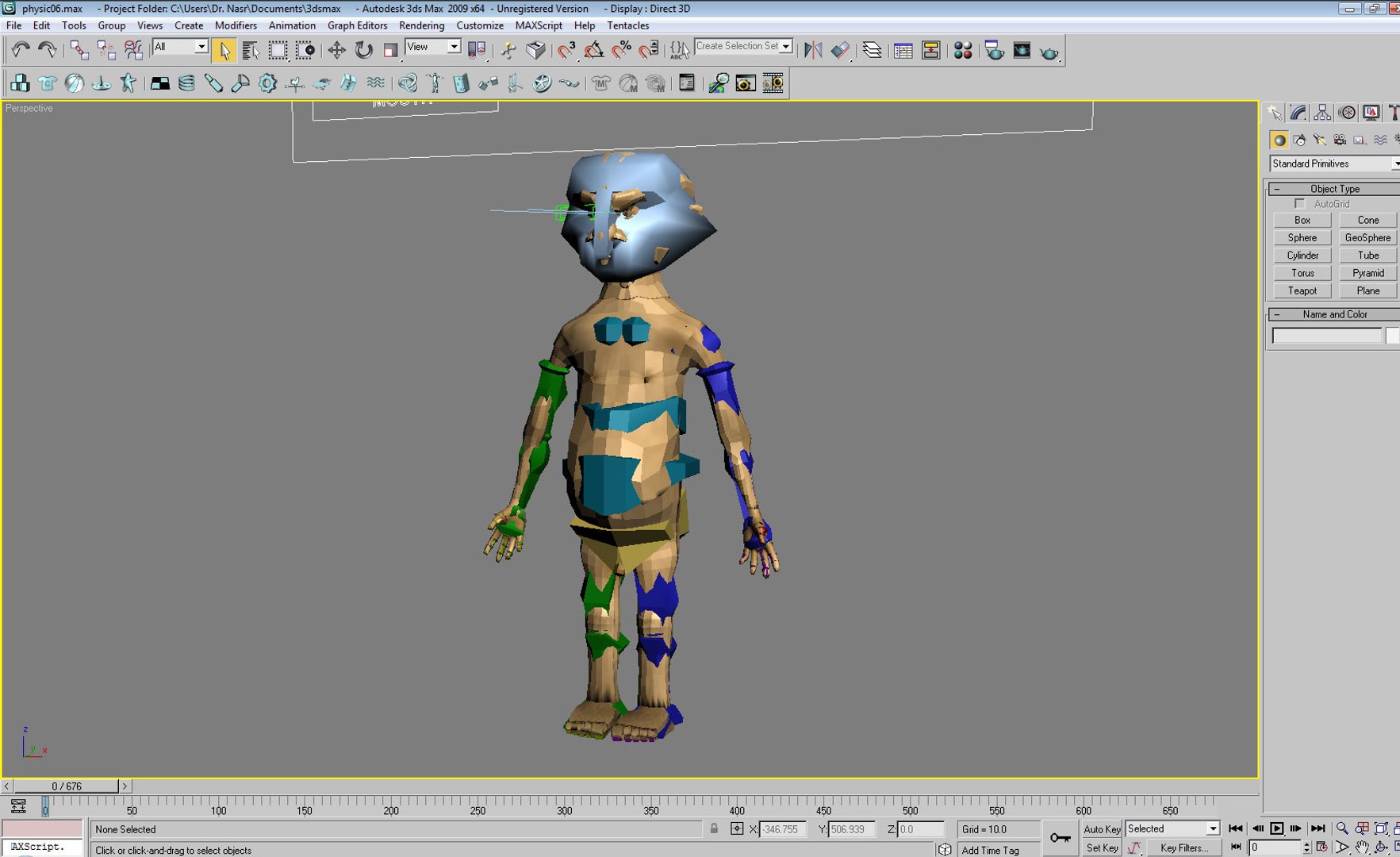Viewport: 1400px width, 857px height.
Task: Click the Teapot primitive button
Action: (1302, 290)
